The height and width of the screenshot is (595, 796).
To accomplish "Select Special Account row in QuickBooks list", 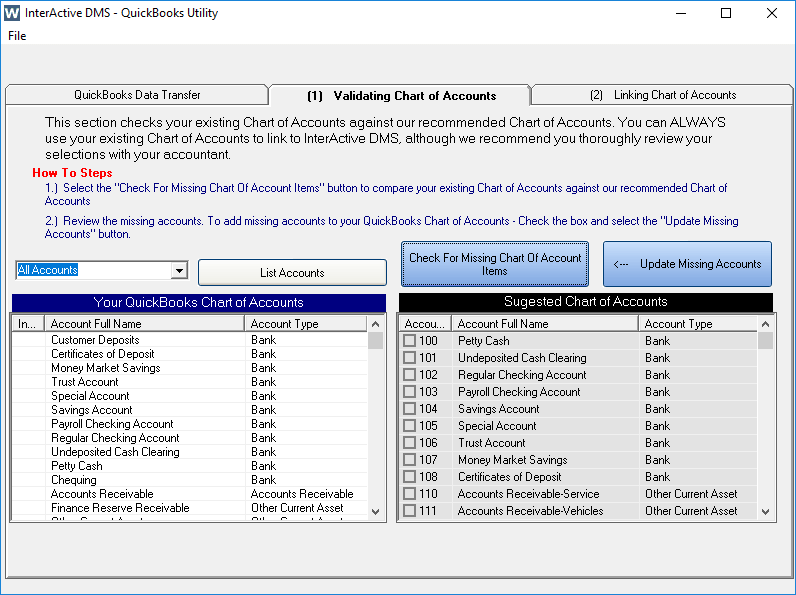I will 189,396.
